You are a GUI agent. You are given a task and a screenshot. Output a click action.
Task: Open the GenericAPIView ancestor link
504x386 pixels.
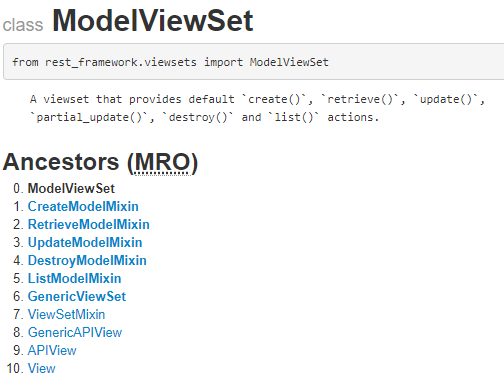(x=75, y=332)
